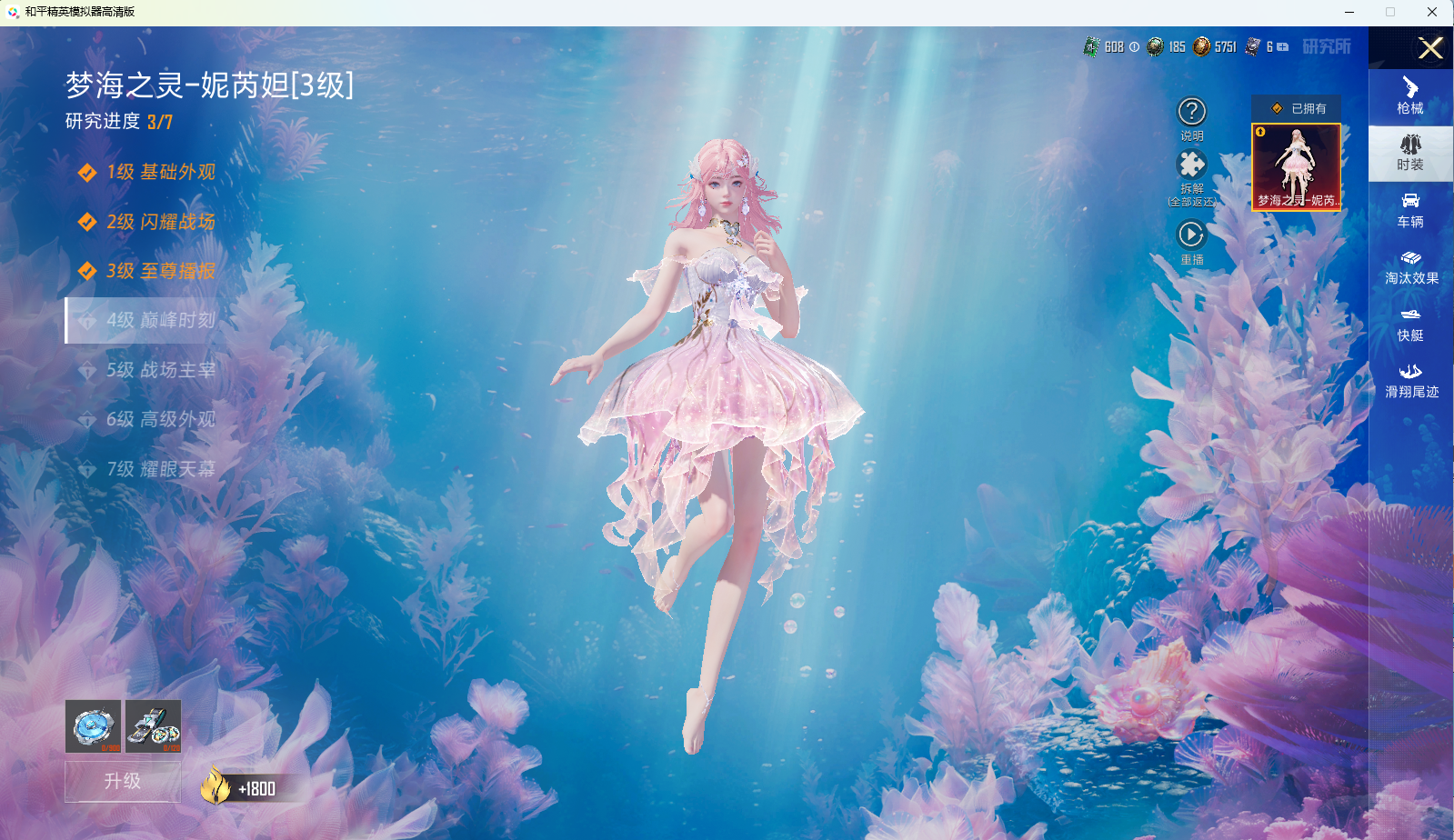Select level 7级 耀眼天幕

160,469
